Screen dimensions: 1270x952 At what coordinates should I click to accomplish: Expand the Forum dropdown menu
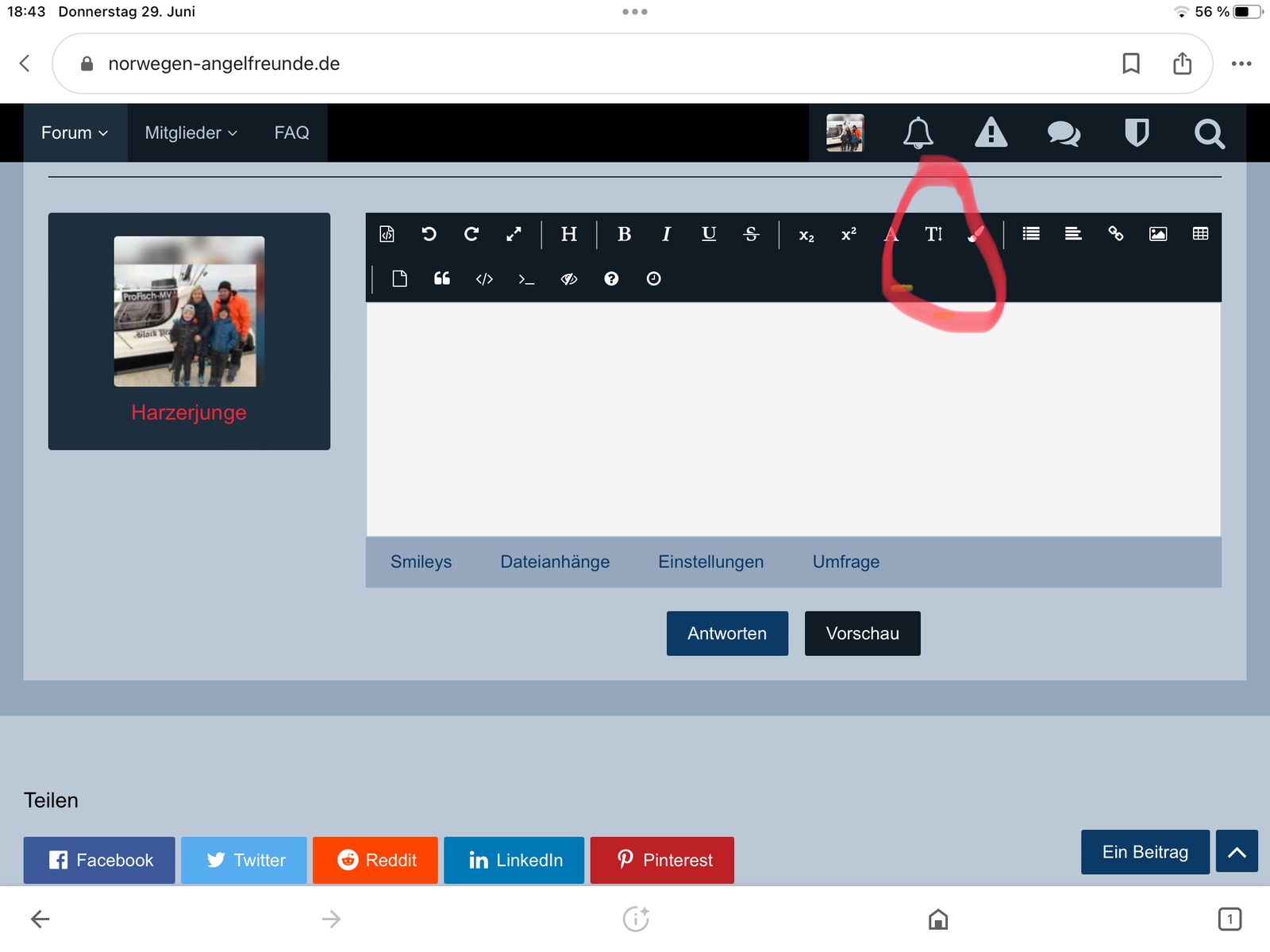[x=75, y=133]
